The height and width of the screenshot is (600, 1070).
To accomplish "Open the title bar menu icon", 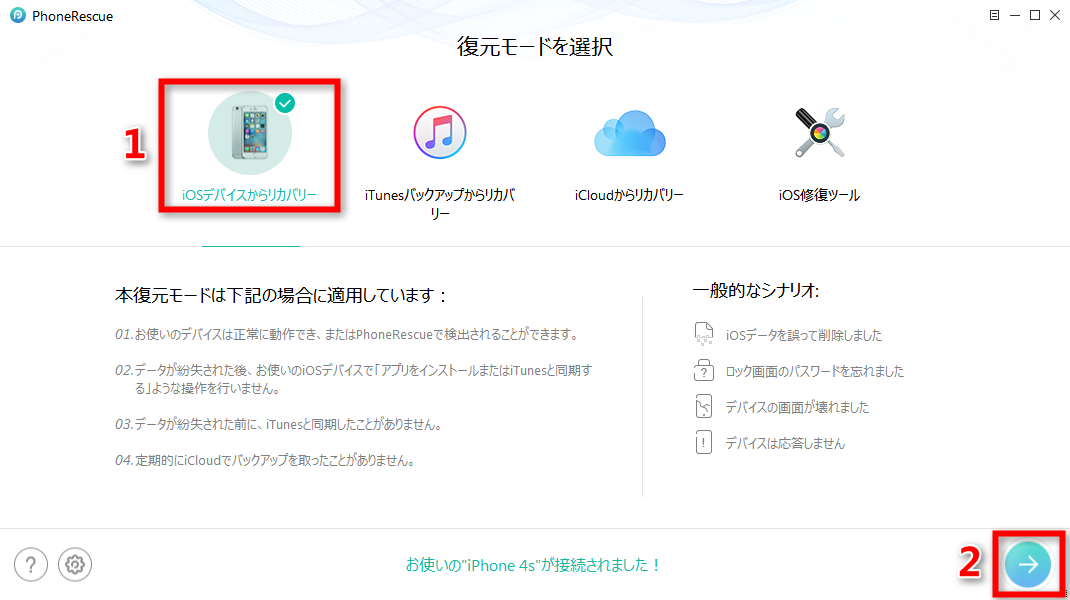I will point(994,15).
